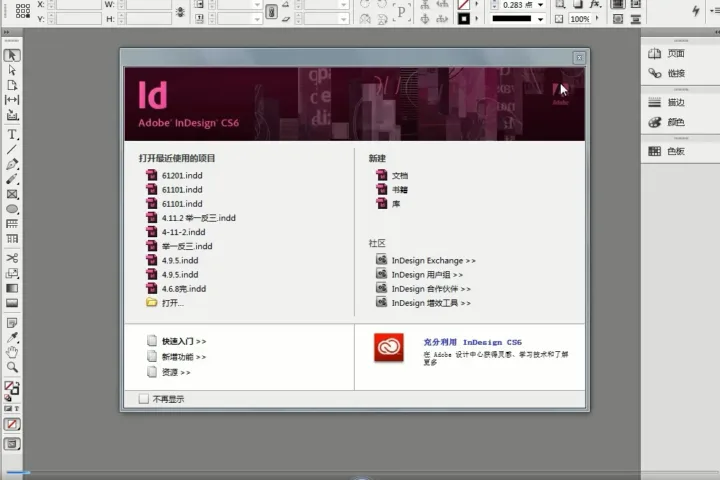Image resolution: width=720 pixels, height=480 pixels.
Task: Click the X position input field
Action: (78, 5)
